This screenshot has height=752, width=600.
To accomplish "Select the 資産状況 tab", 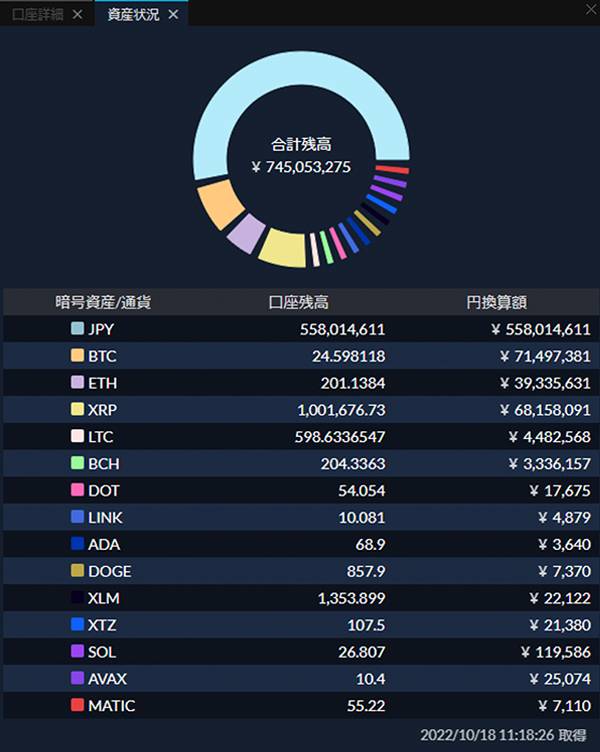I will 133,15.
